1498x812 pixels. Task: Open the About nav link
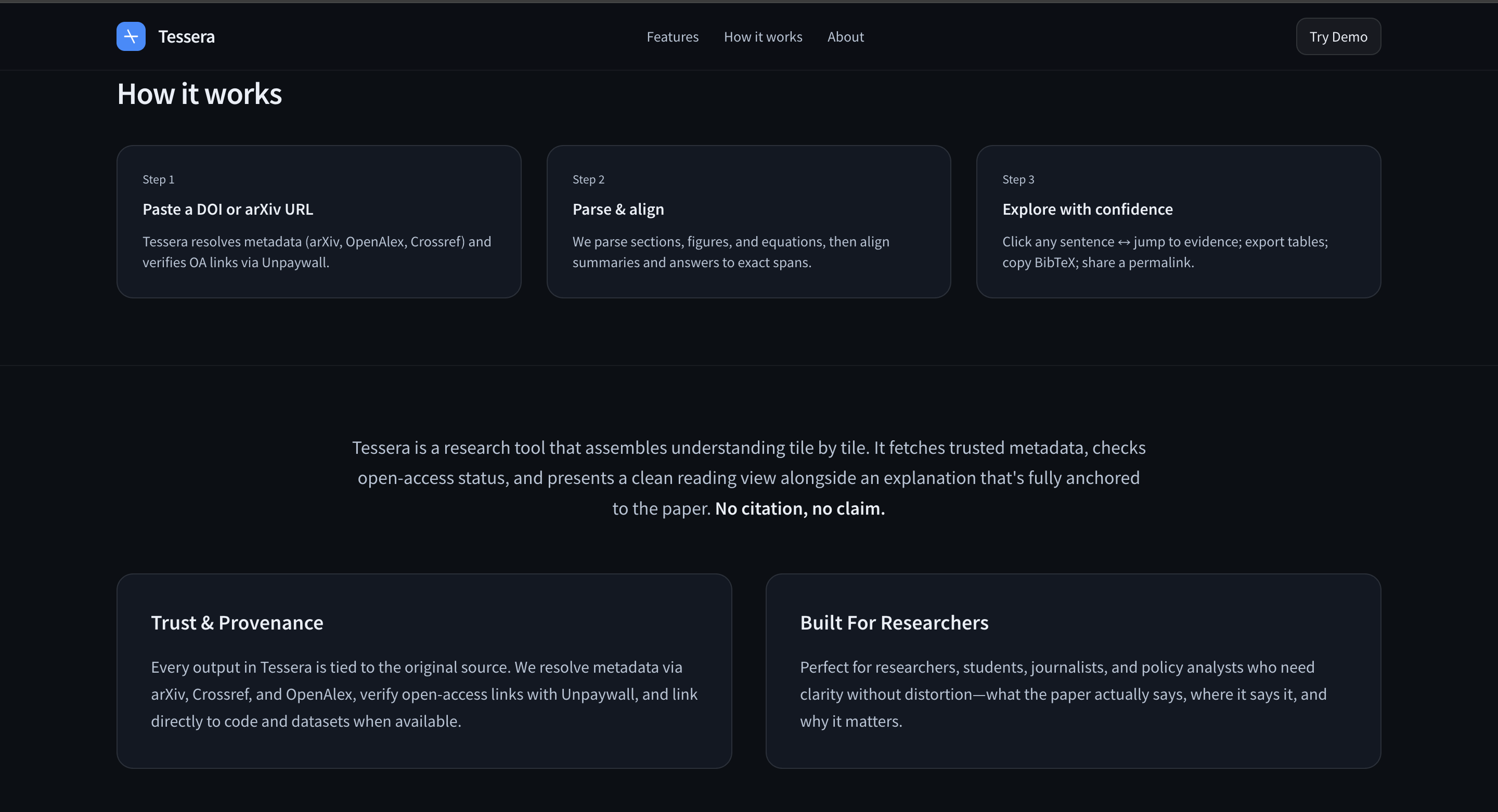pyautogui.click(x=846, y=36)
